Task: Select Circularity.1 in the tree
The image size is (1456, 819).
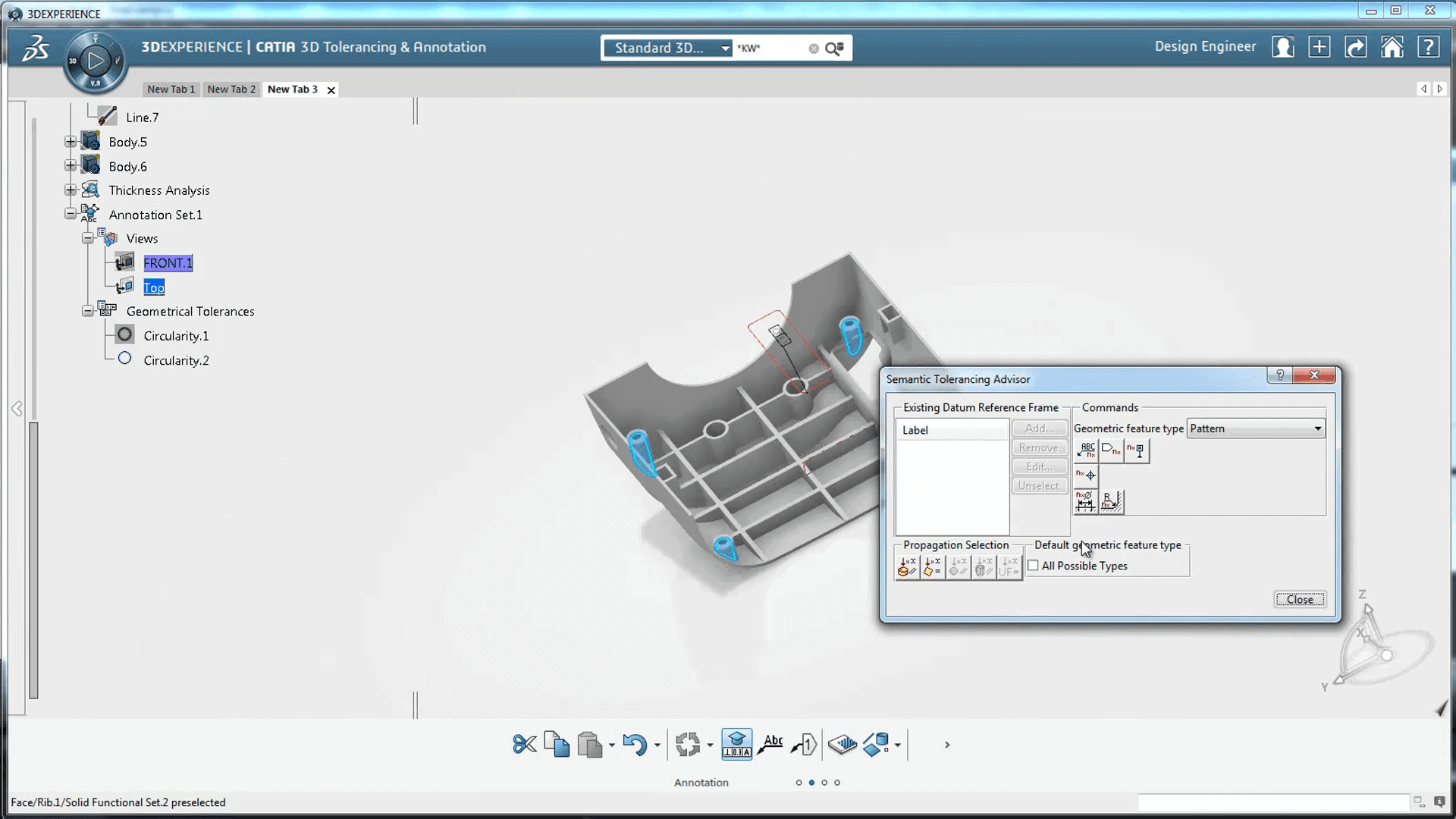Action: point(176,336)
